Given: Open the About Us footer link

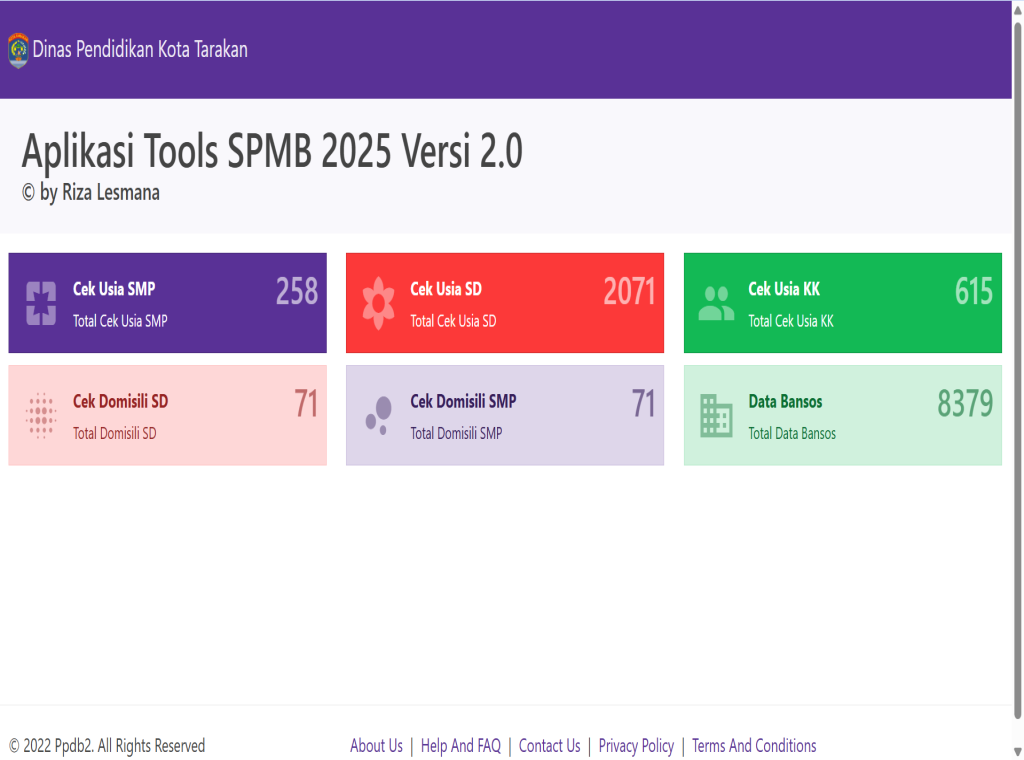Looking at the screenshot, I should pyautogui.click(x=376, y=746).
